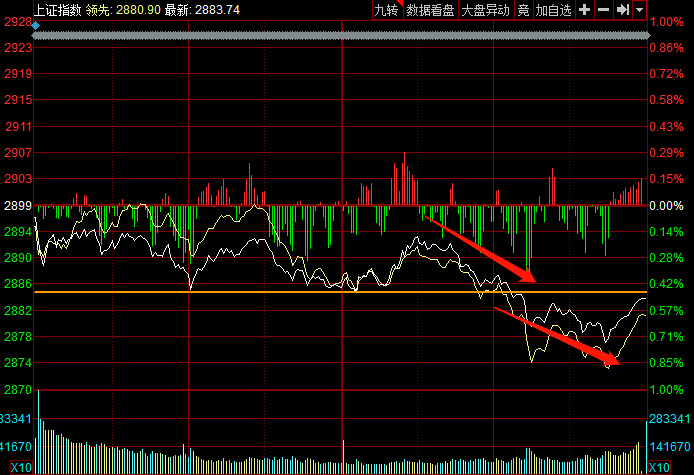Click the 最新 2883.74 value
694x475 pixels.
[x=202, y=10]
